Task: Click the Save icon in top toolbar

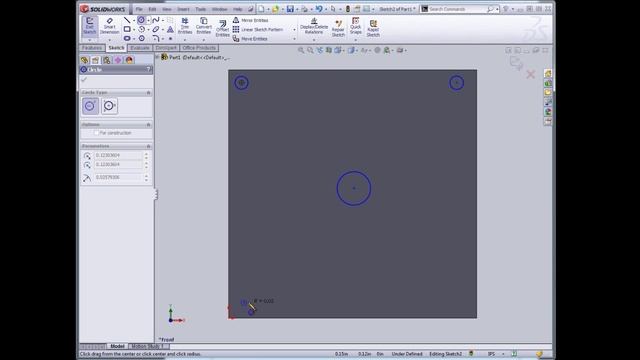Action: pyautogui.click(x=290, y=9)
